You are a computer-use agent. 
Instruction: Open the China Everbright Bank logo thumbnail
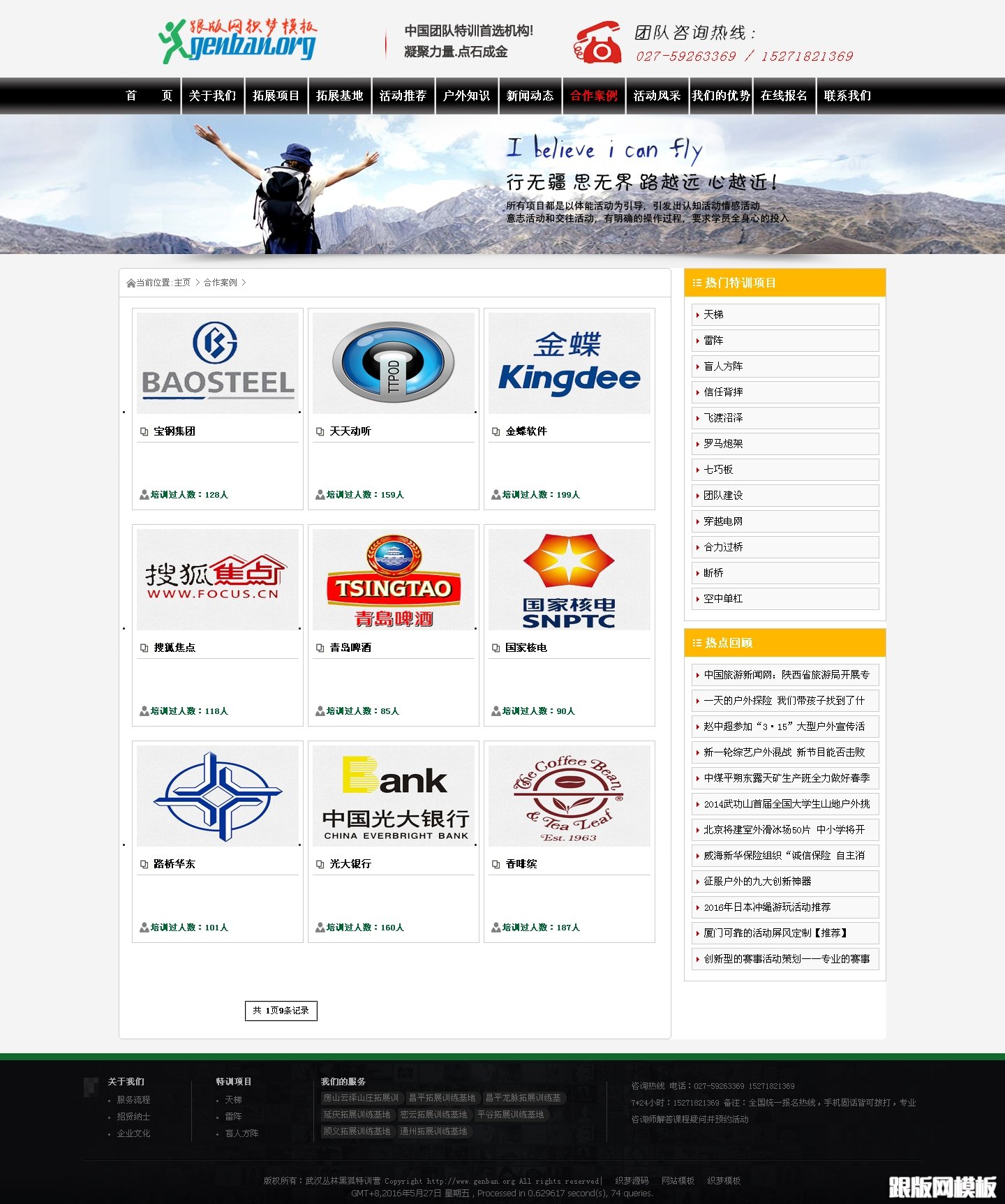[394, 796]
